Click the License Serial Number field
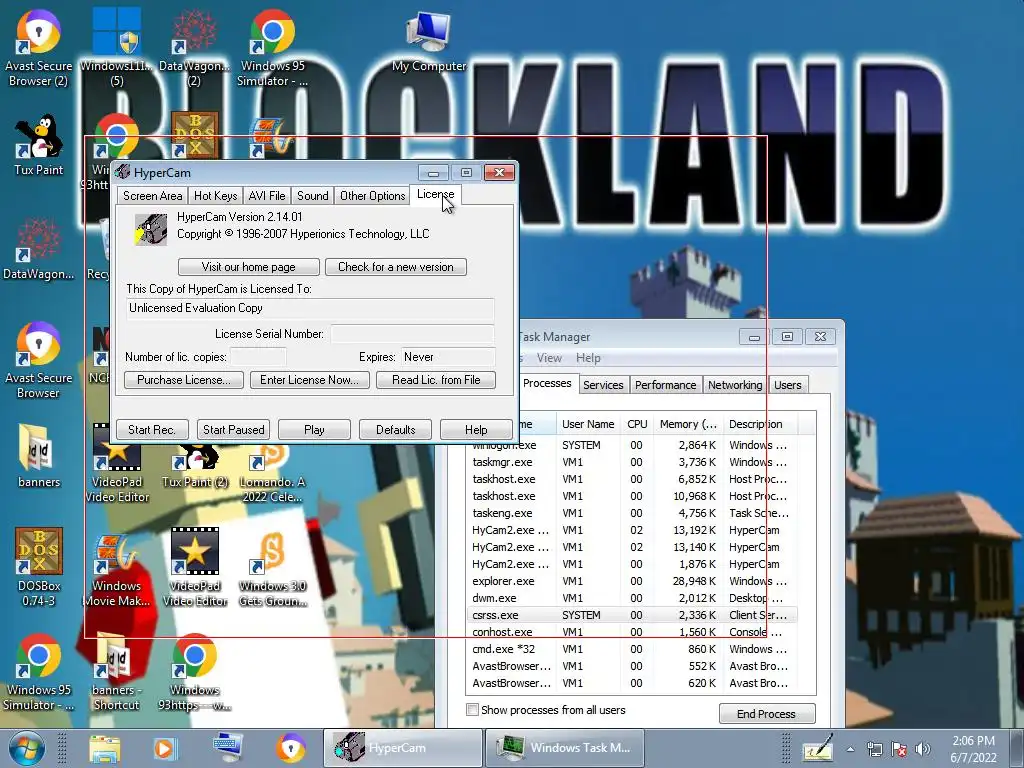 tap(412, 334)
